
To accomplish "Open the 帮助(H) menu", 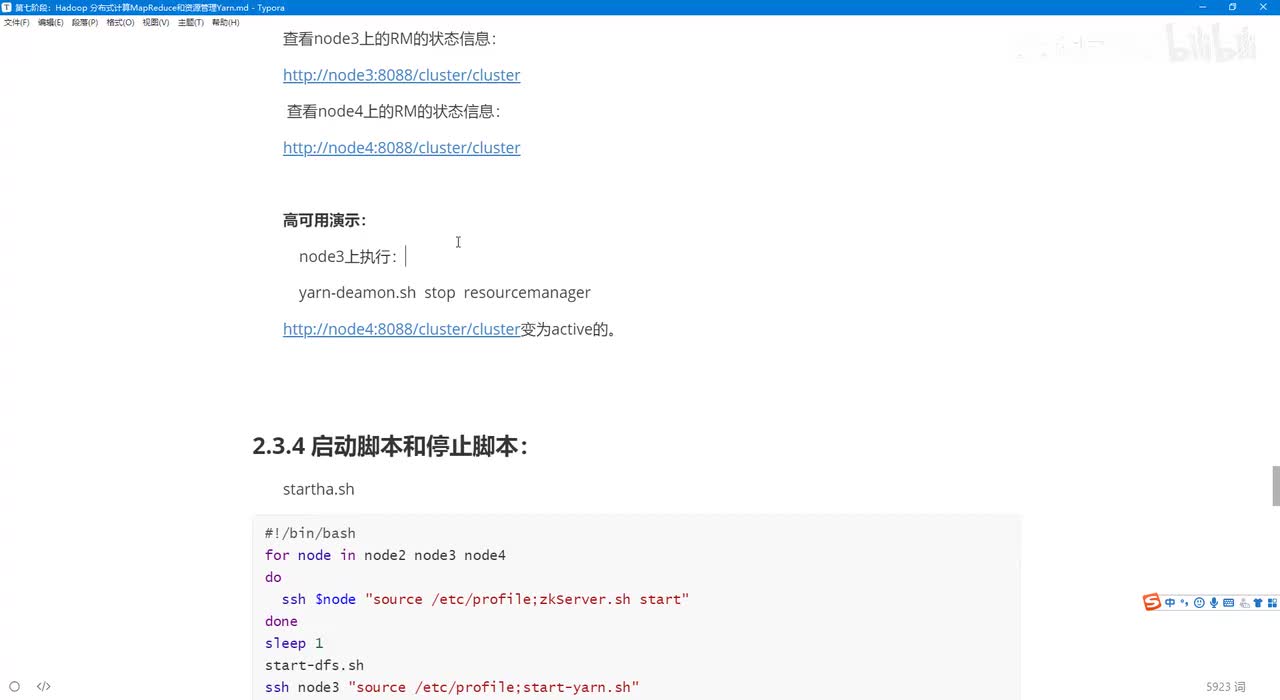I will pyautogui.click(x=225, y=22).
